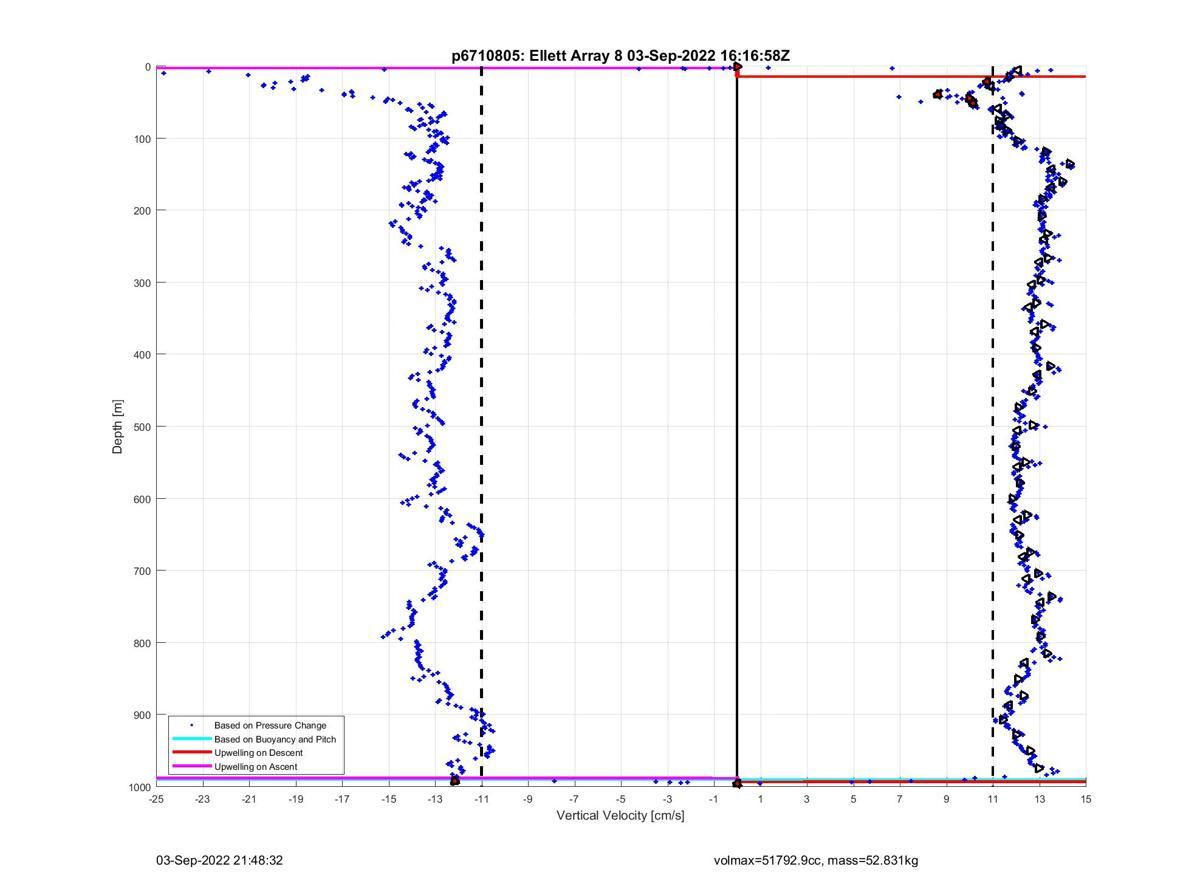Click the 'Upwelling on Descent' legend entry

(x=258, y=753)
